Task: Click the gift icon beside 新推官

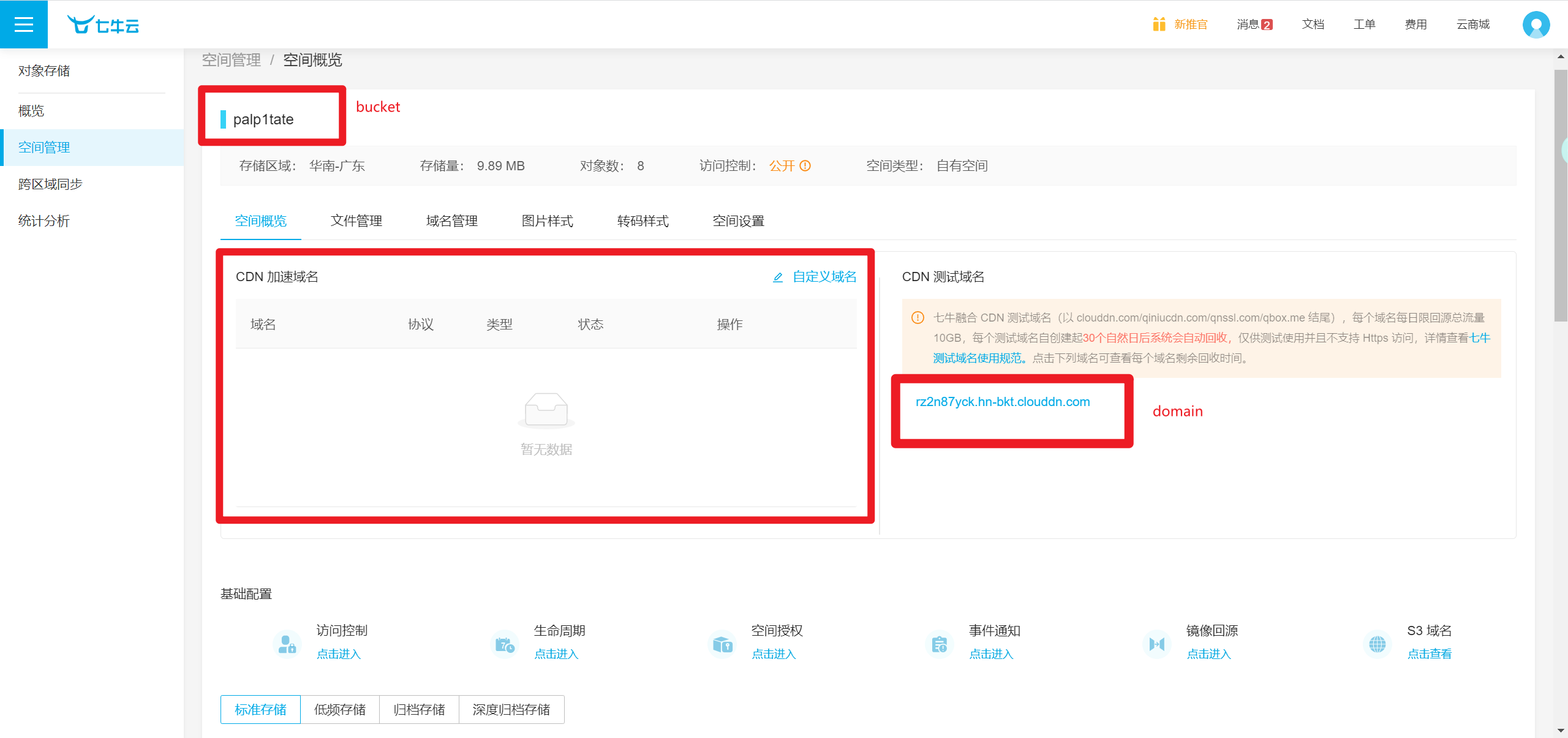Action: click(1158, 24)
